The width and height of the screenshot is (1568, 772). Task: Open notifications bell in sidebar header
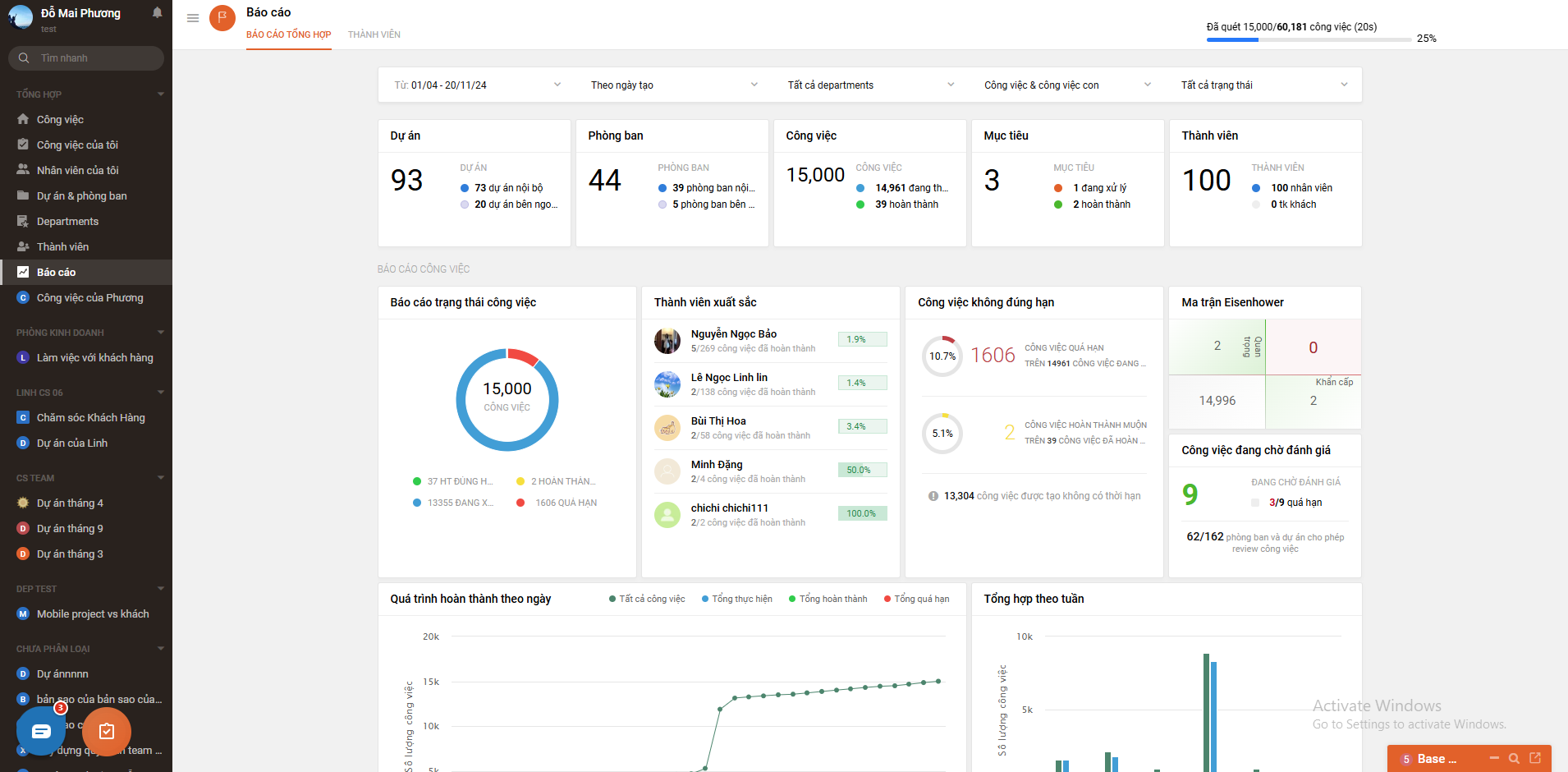(x=157, y=12)
